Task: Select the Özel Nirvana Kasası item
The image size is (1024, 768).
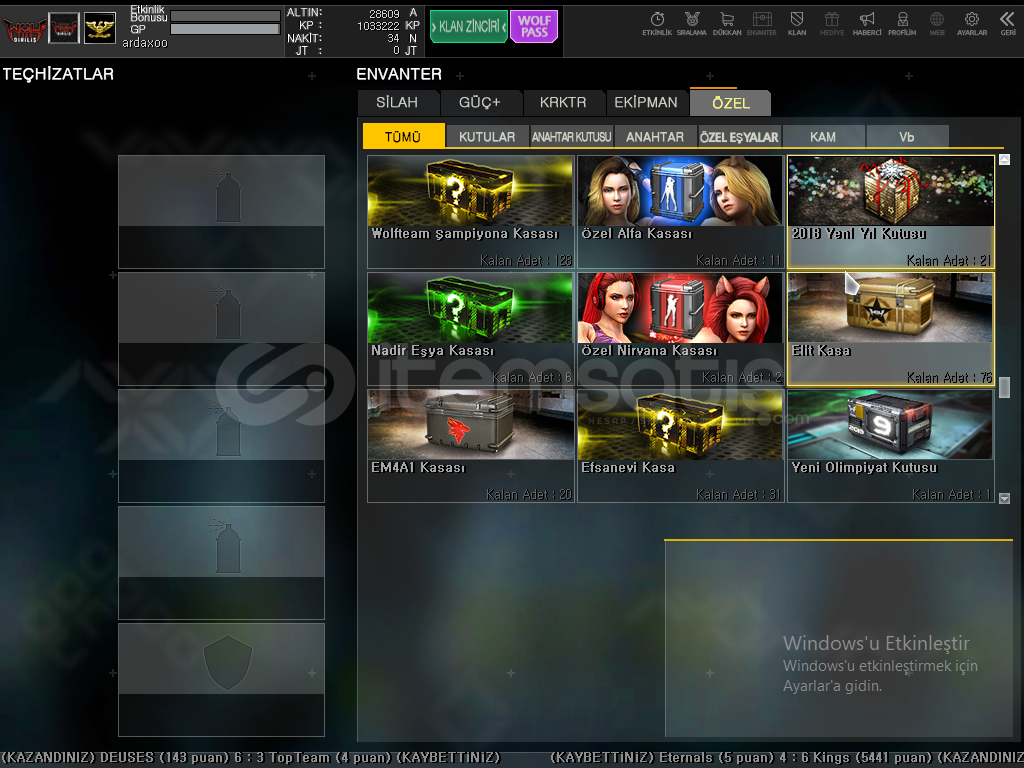Action: 680,329
